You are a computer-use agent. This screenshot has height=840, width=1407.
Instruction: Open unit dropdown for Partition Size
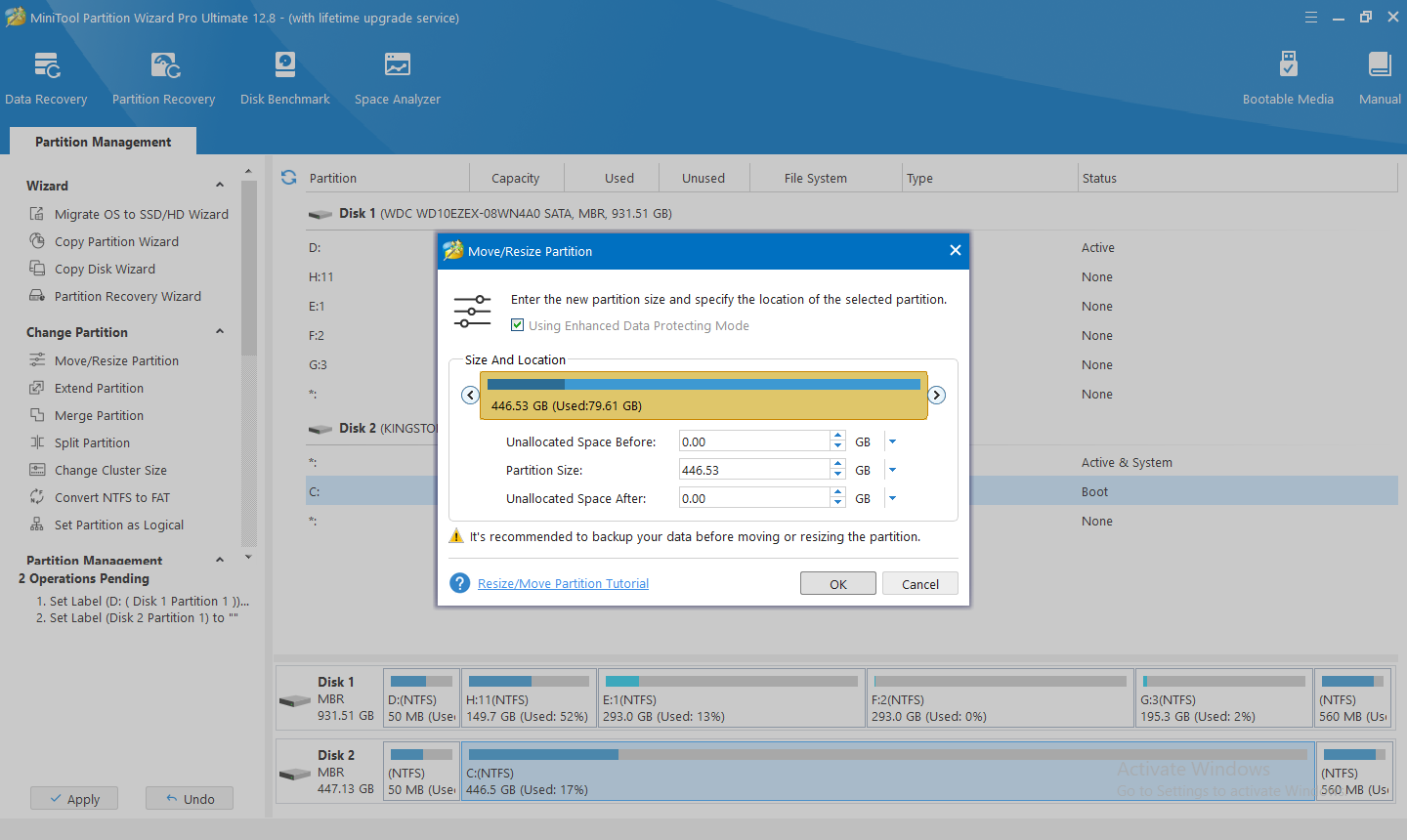(892, 470)
